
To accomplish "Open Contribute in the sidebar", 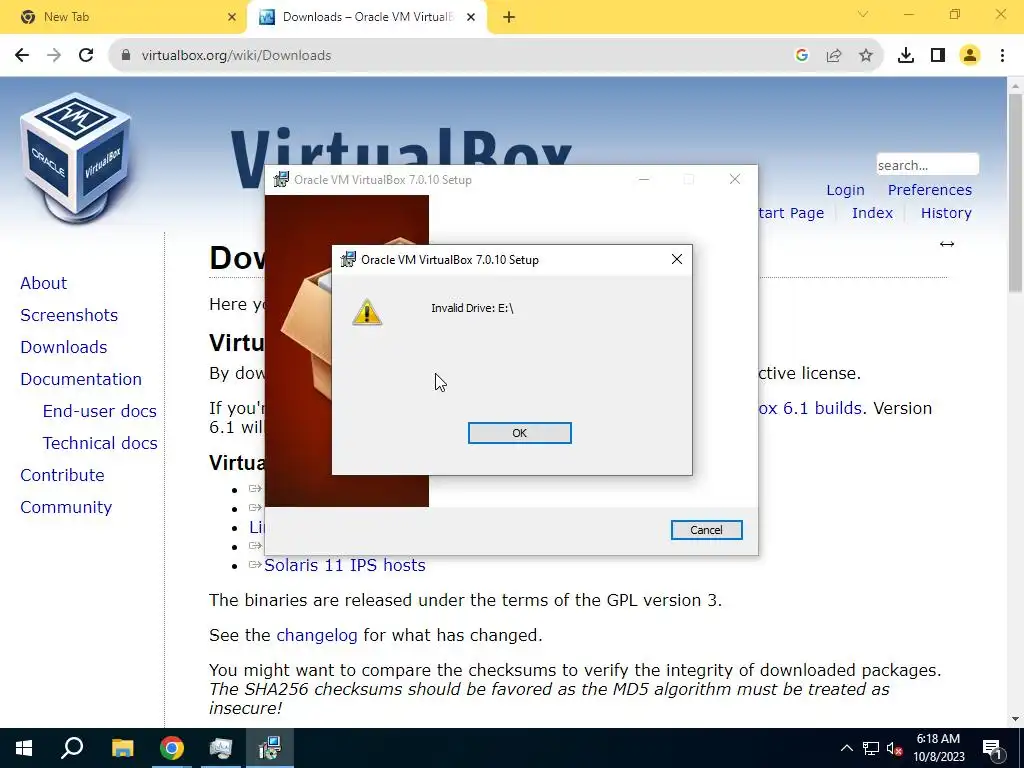I will (62, 475).
